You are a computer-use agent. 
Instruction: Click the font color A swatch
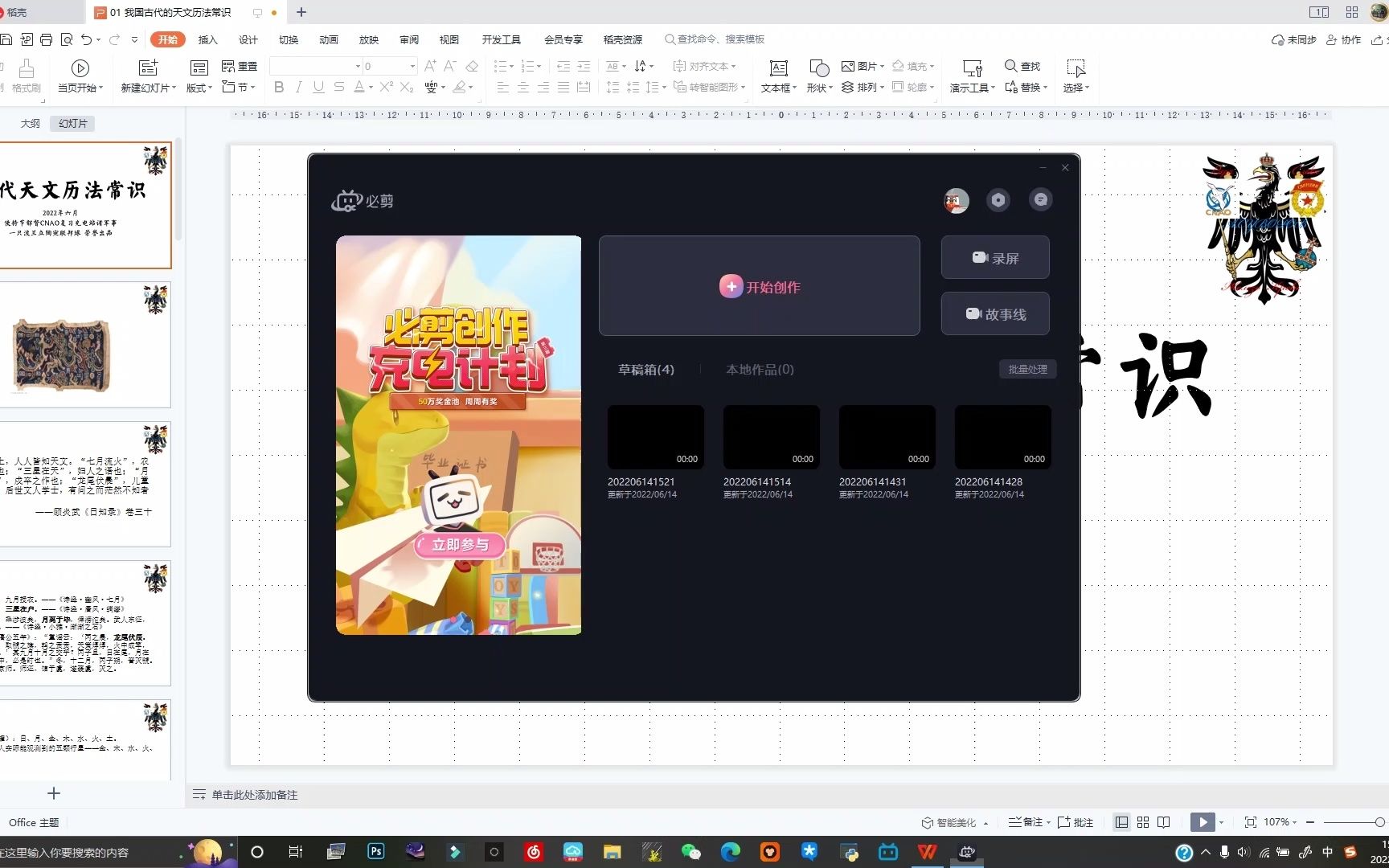[x=359, y=87]
